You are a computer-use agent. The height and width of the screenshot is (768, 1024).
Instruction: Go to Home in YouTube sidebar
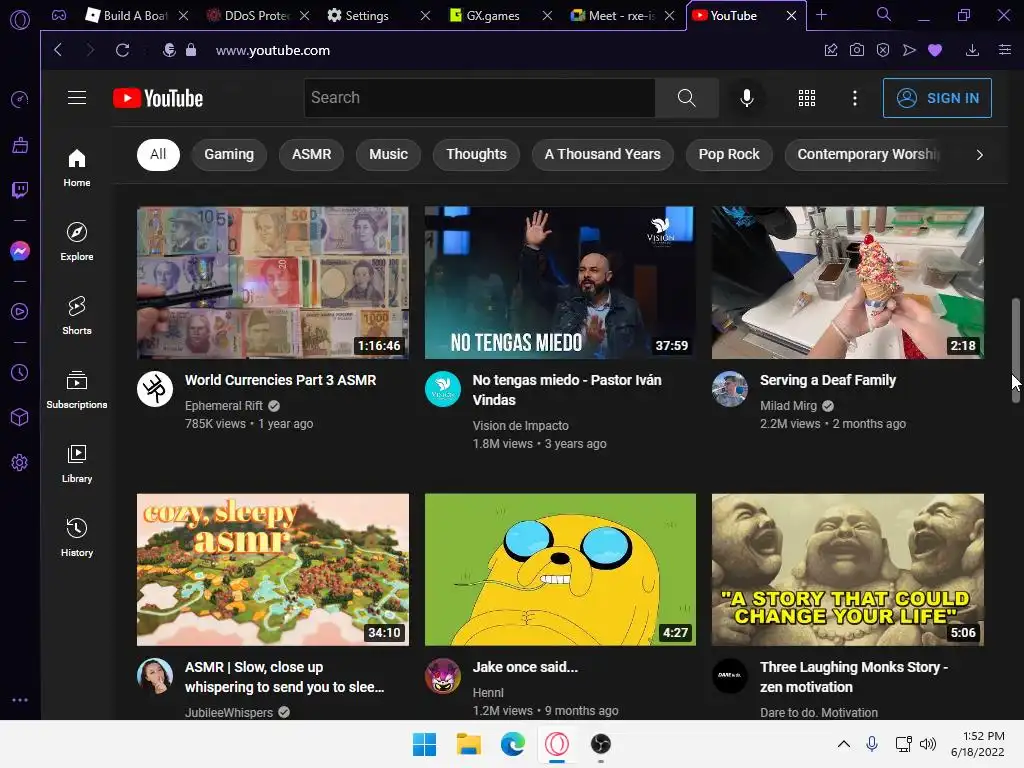coord(77,168)
